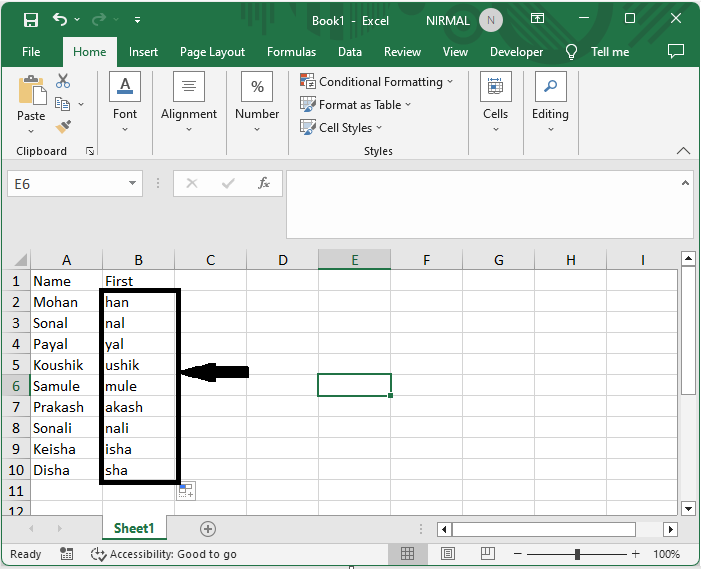Screen dimensions: 701x569
Task: Open the undo history dropdown arrow
Action: click(77, 20)
